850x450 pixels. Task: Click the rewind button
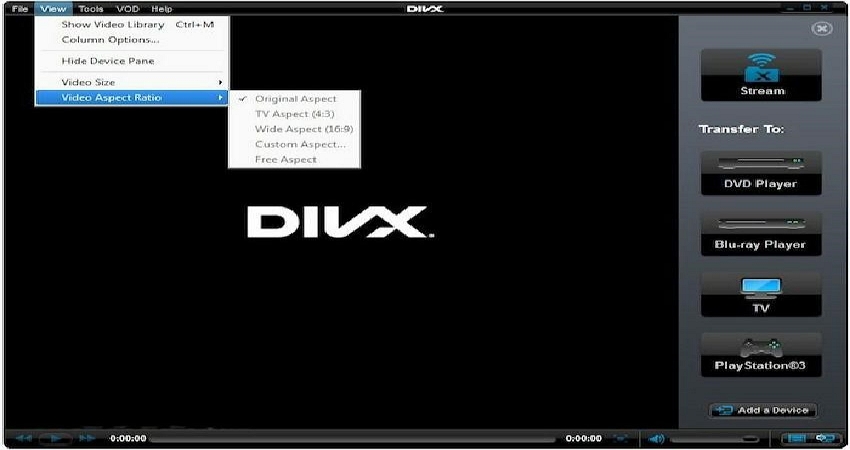[x=24, y=438]
